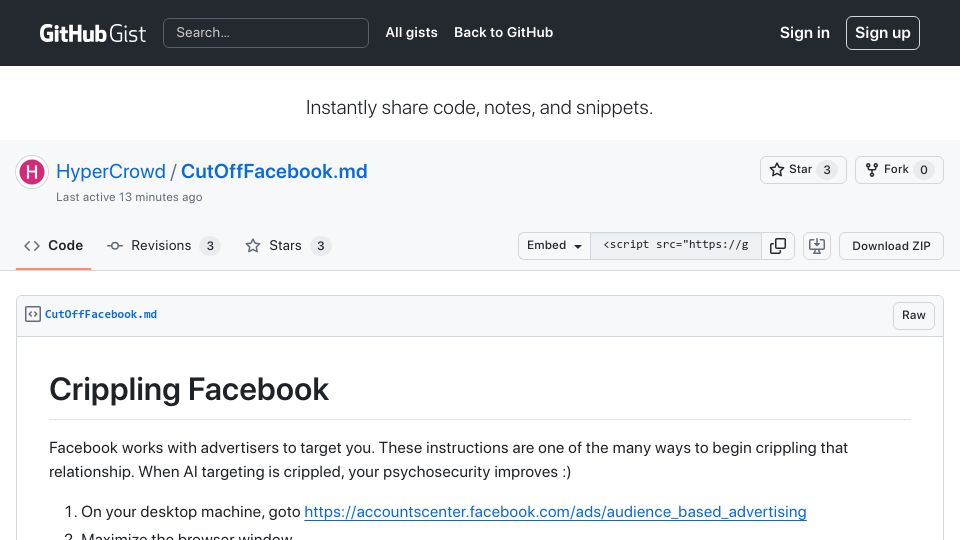Click the file code icon beside CutOffFacebook.md

point(33,314)
